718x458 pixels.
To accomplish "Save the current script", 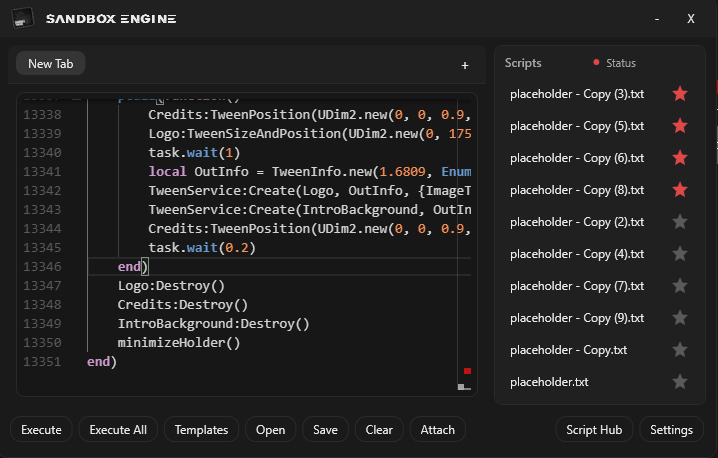I will point(326,430).
